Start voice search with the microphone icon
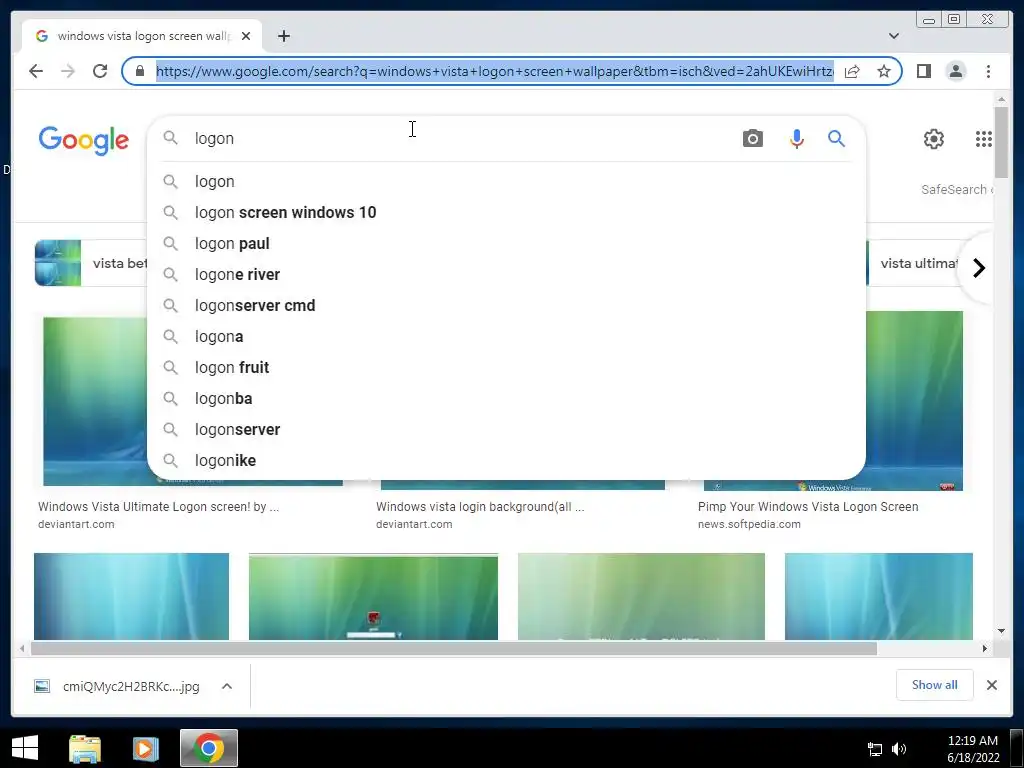The height and width of the screenshot is (768, 1024). (796, 138)
